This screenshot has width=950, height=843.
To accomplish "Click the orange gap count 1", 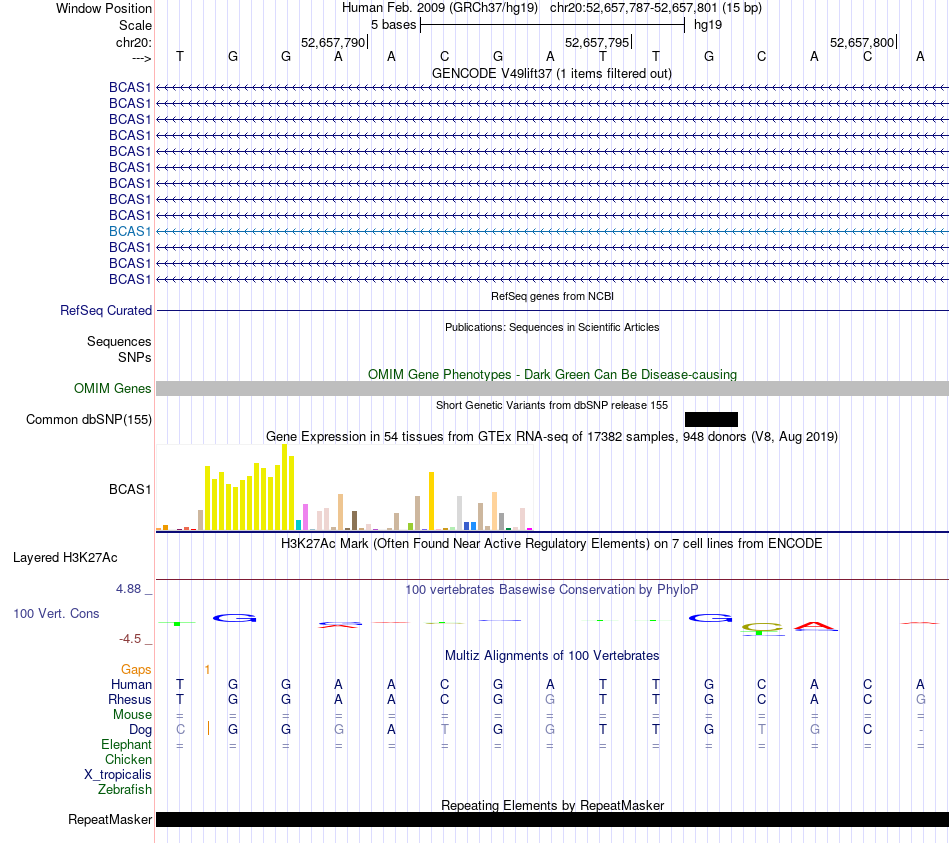I will pyautogui.click(x=207, y=670).
